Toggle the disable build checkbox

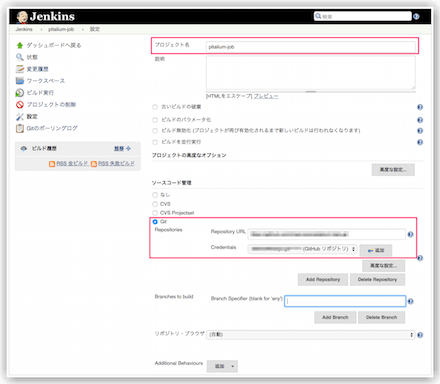point(155,131)
